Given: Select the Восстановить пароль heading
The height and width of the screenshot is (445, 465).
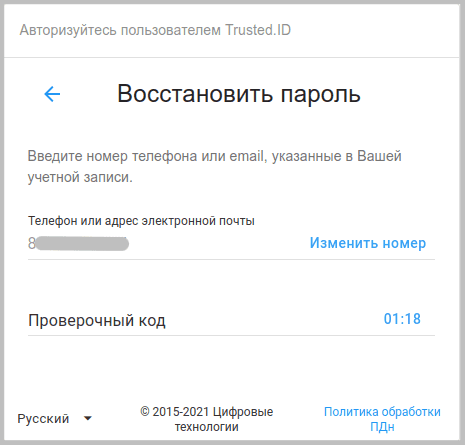Looking at the screenshot, I should [x=239, y=94].
